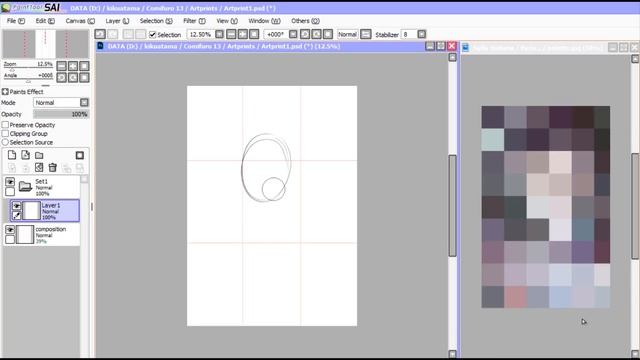Open the Canvas menu

point(80,21)
